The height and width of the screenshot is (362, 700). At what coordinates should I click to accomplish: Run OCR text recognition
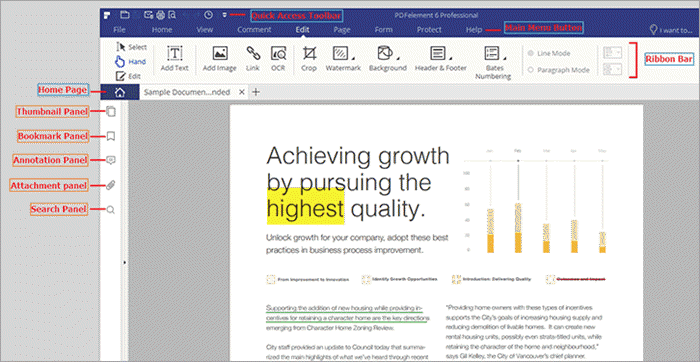pyautogui.click(x=278, y=59)
